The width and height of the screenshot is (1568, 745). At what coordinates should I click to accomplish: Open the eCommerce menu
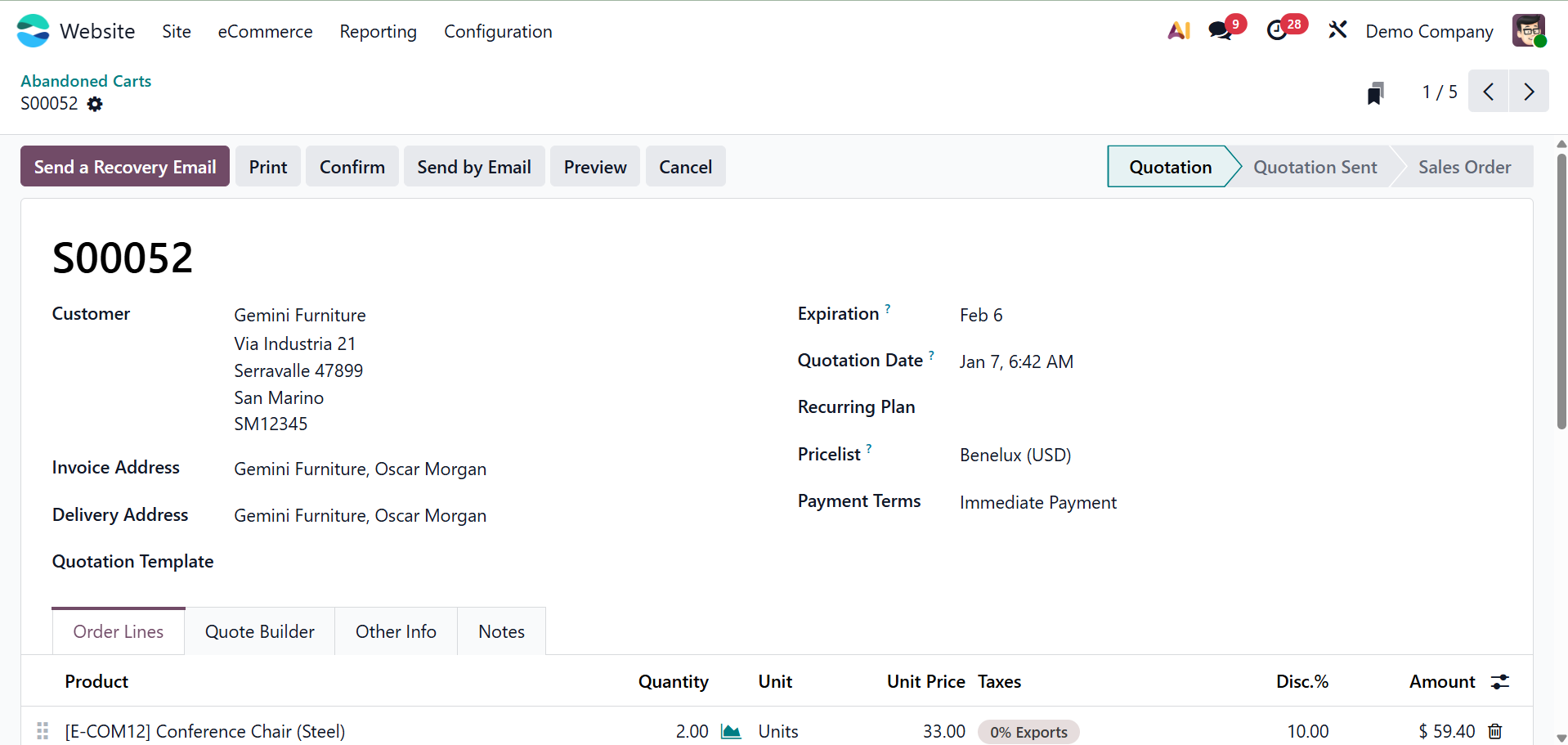[x=265, y=31]
